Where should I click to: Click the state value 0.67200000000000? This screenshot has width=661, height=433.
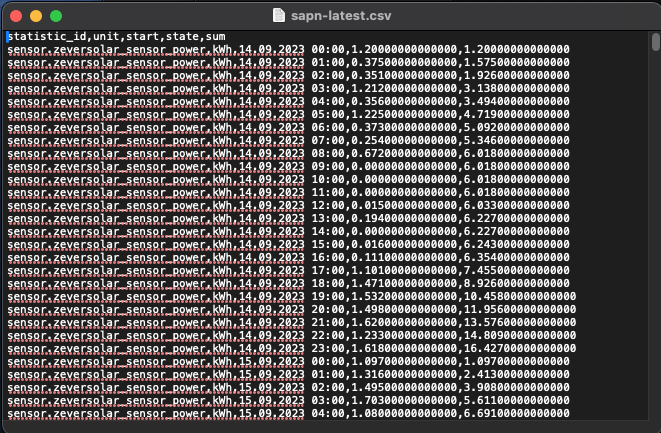404,153
